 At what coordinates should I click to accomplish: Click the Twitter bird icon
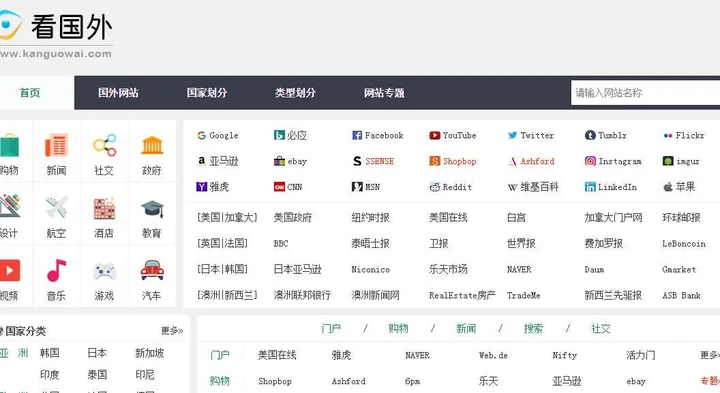click(512, 135)
